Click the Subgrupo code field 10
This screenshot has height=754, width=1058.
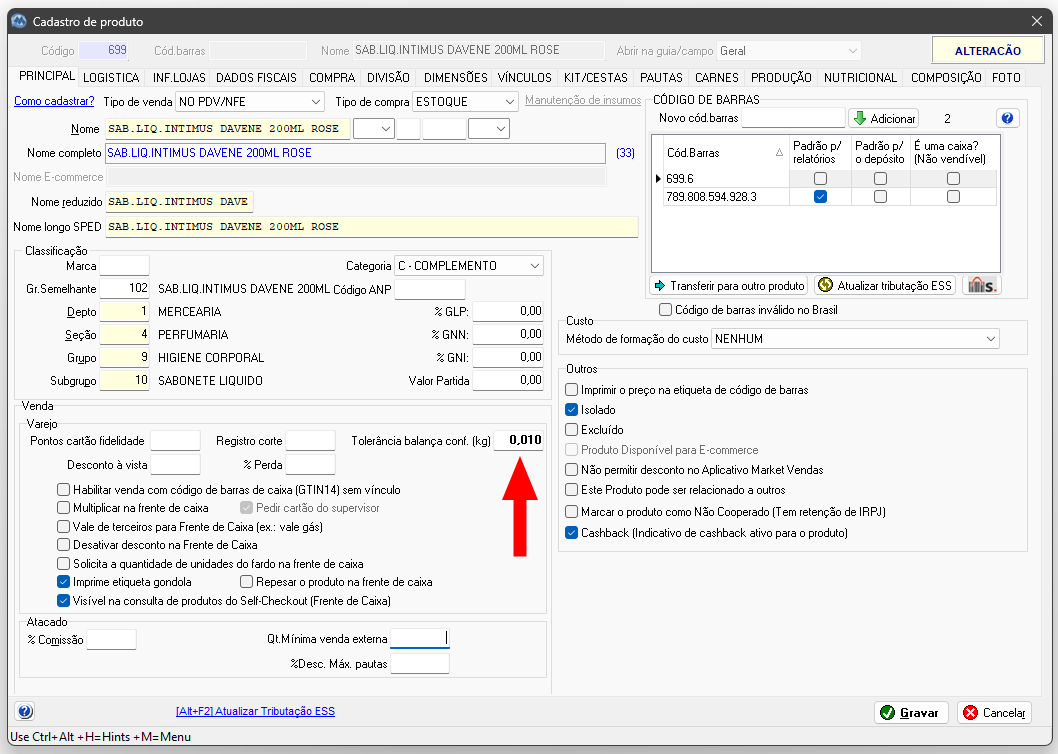coord(124,381)
